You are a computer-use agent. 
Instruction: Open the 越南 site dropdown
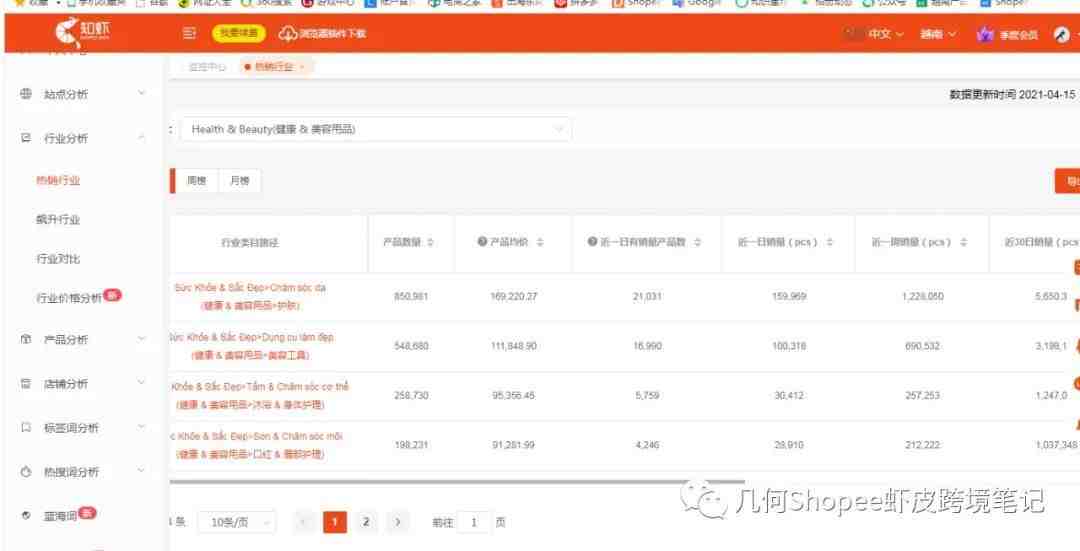(938, 34)
